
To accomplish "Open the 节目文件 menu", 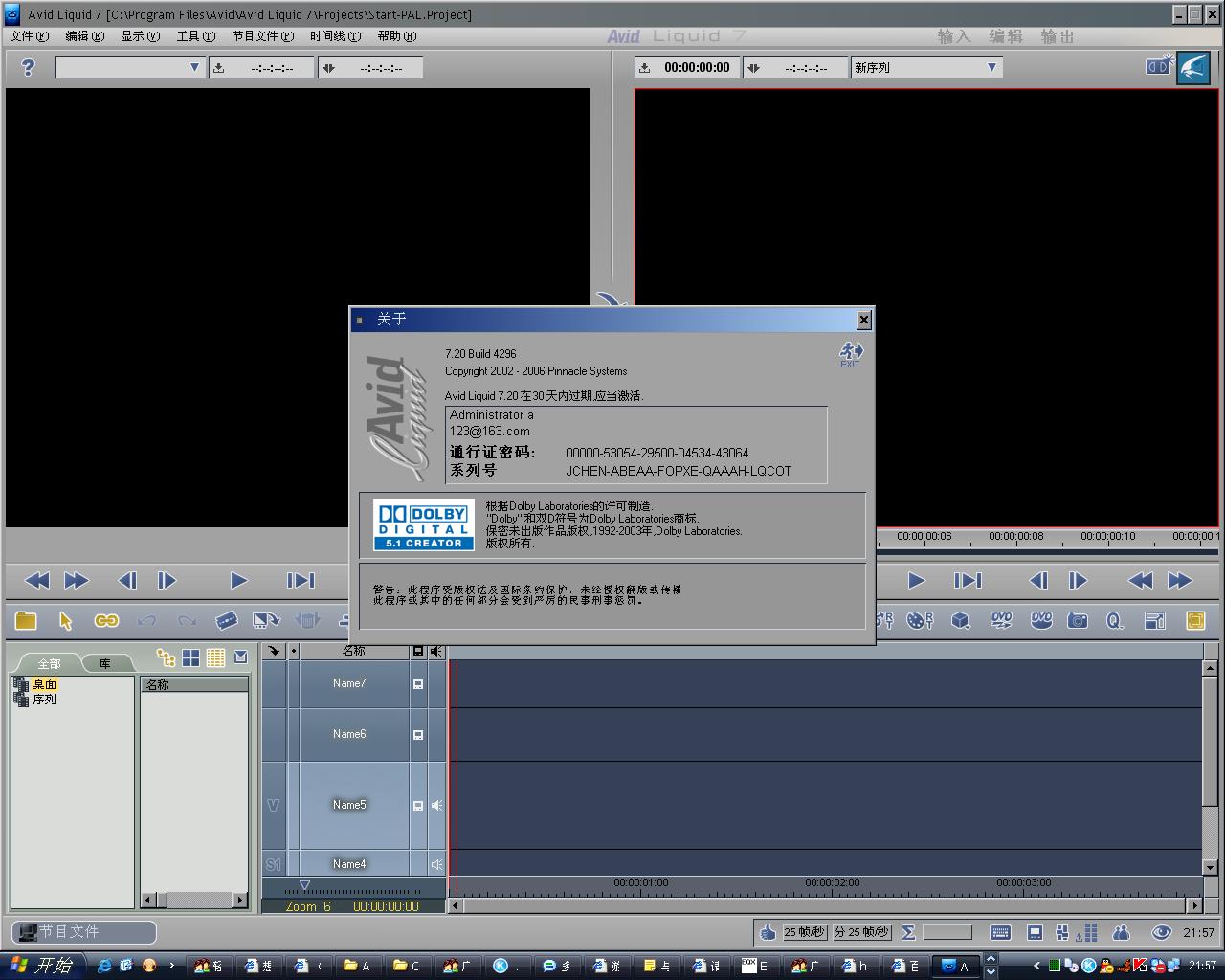I will (261, 36).
